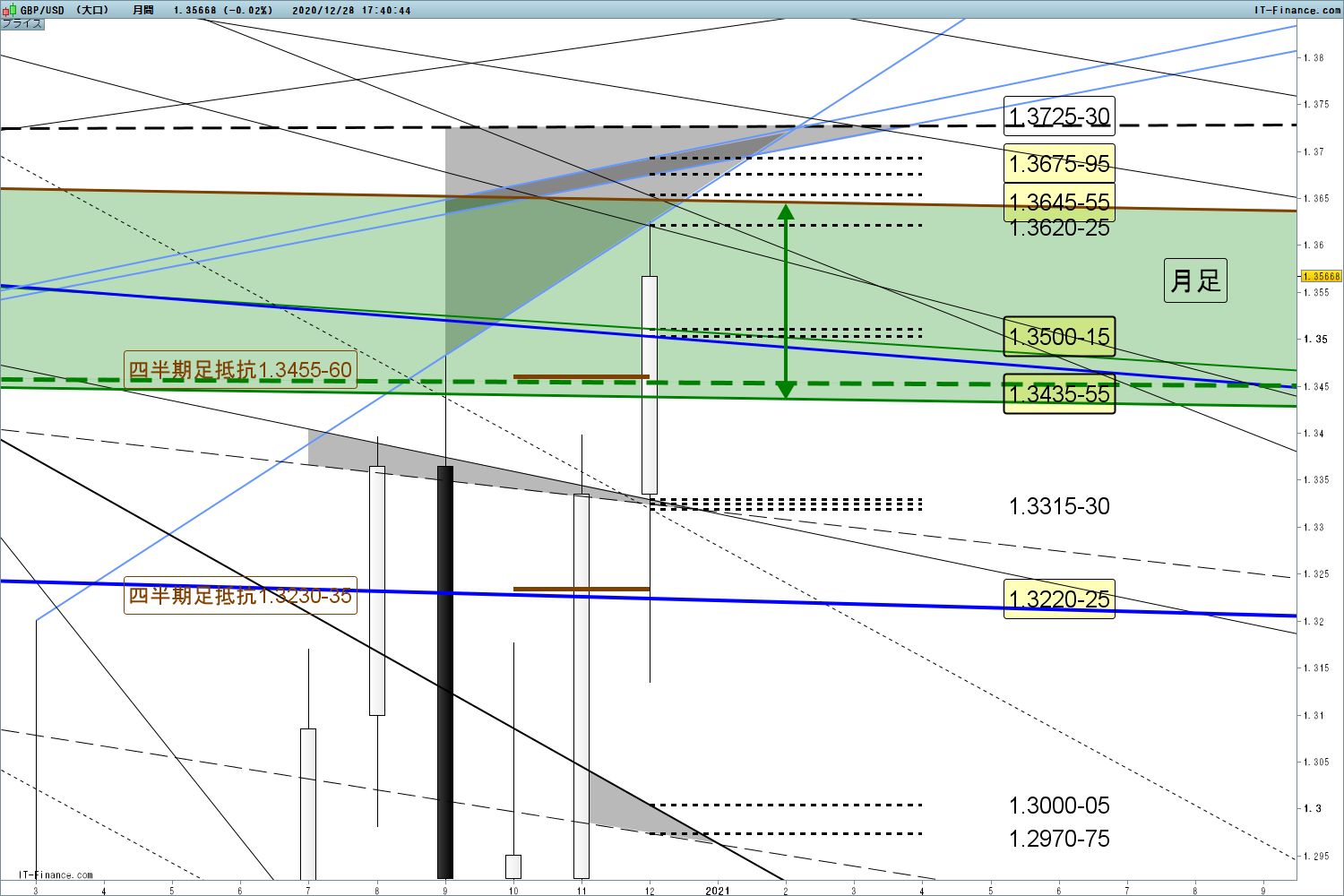The height and width of the screenshot is (896, 1344).
Task: Select the green double-headed vertical arrow
Action: 786,301
